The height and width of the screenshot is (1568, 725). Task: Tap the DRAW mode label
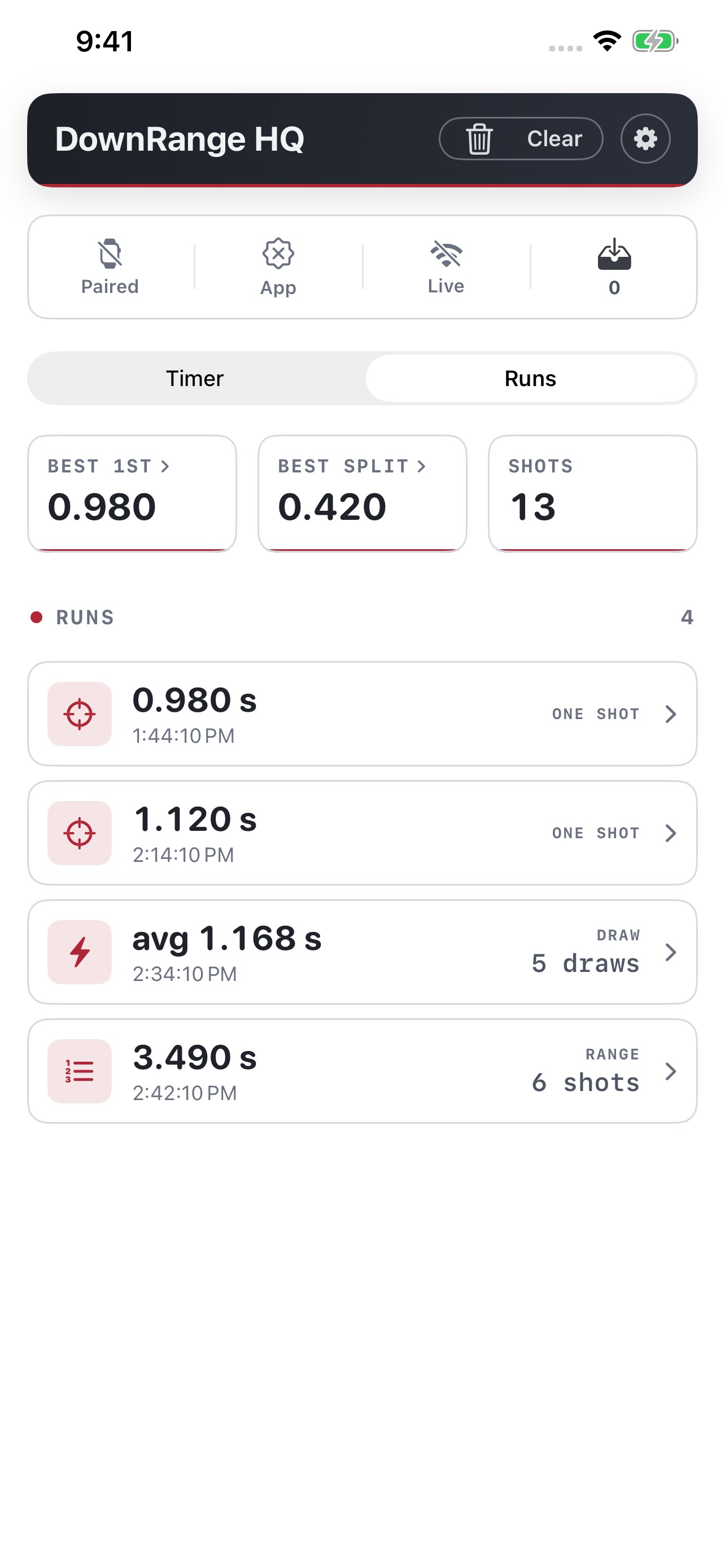click(x=618, y=936)
